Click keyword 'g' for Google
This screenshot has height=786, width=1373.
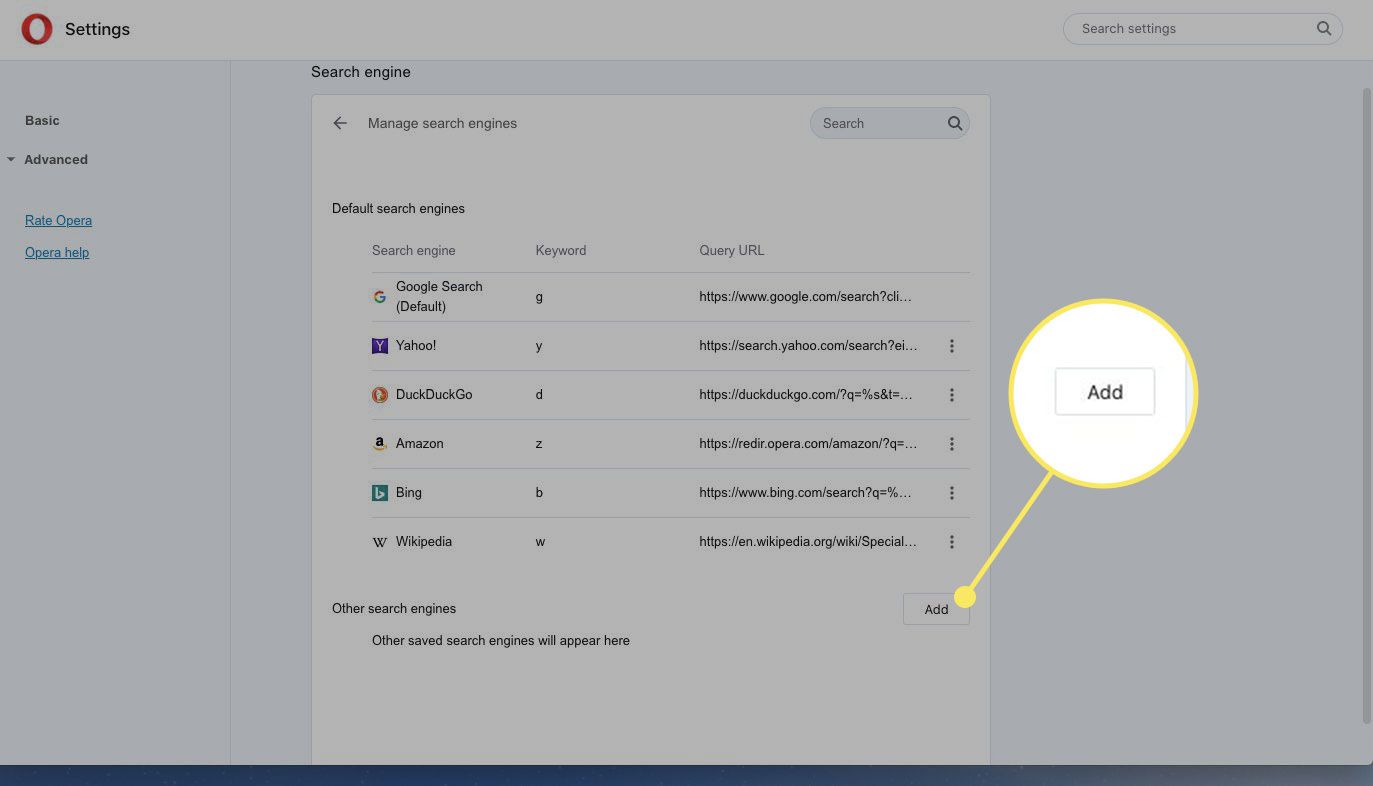tap(539, 297)
